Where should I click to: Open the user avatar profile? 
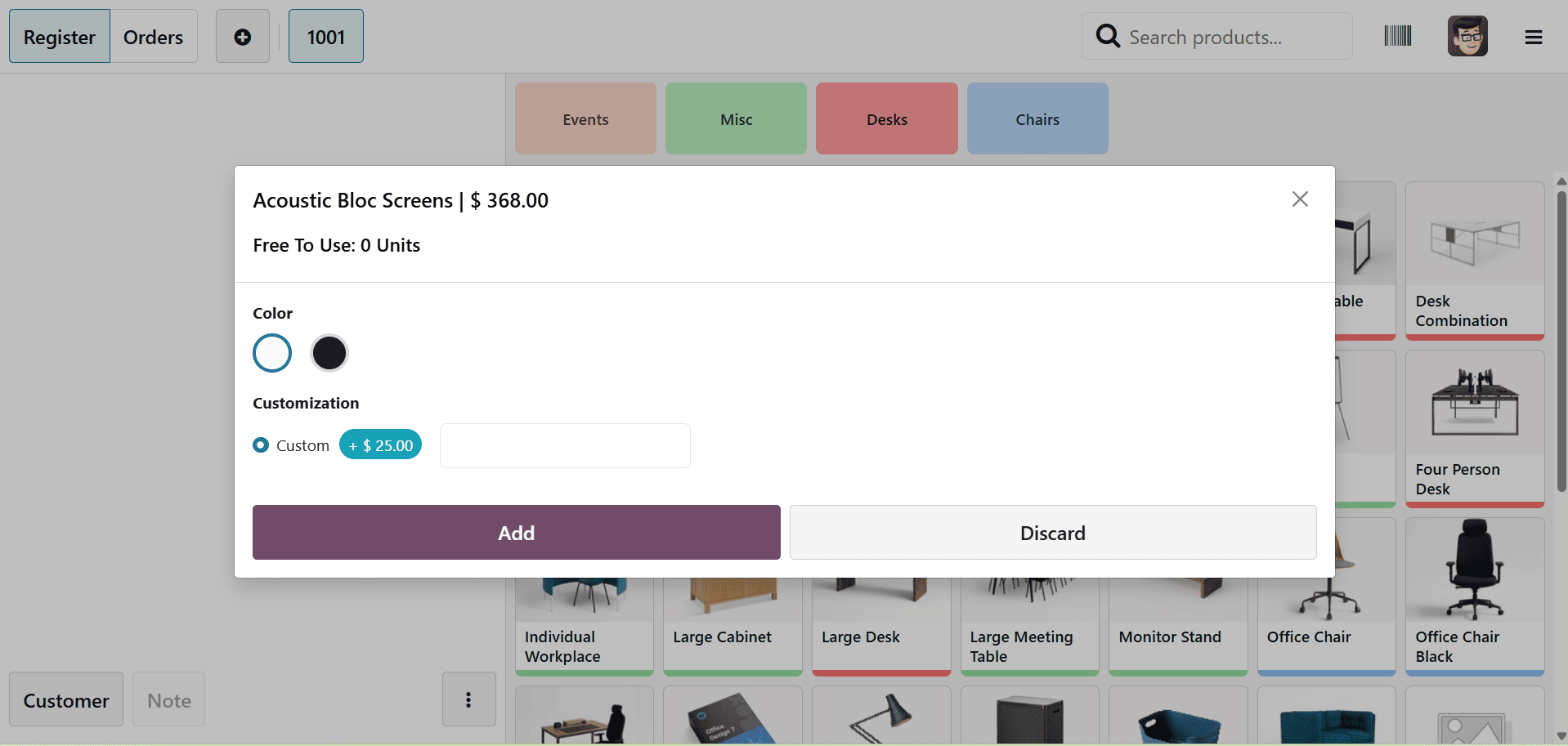point(1467,36)
